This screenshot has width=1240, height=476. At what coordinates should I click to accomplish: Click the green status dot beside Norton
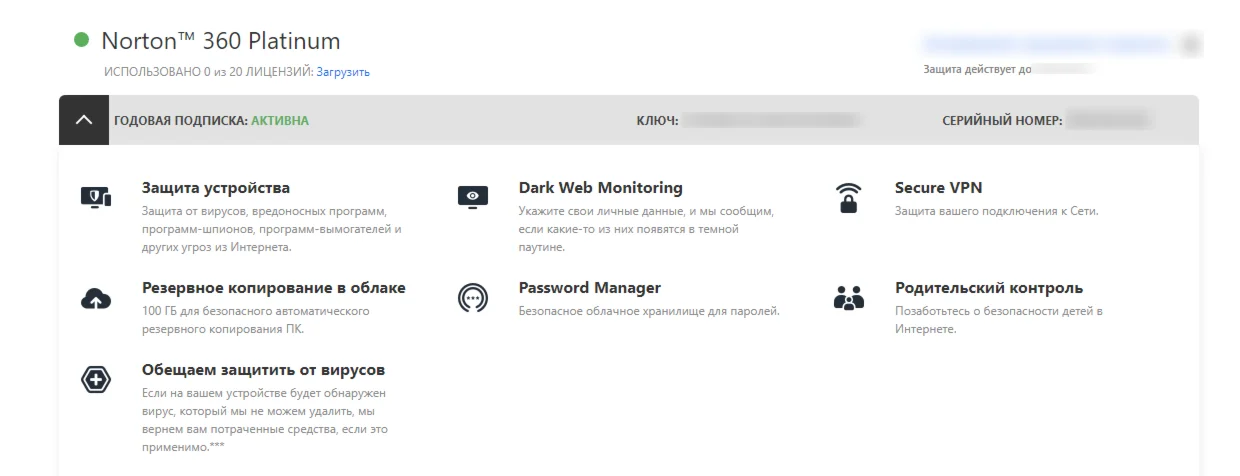[x=82, y=41]
